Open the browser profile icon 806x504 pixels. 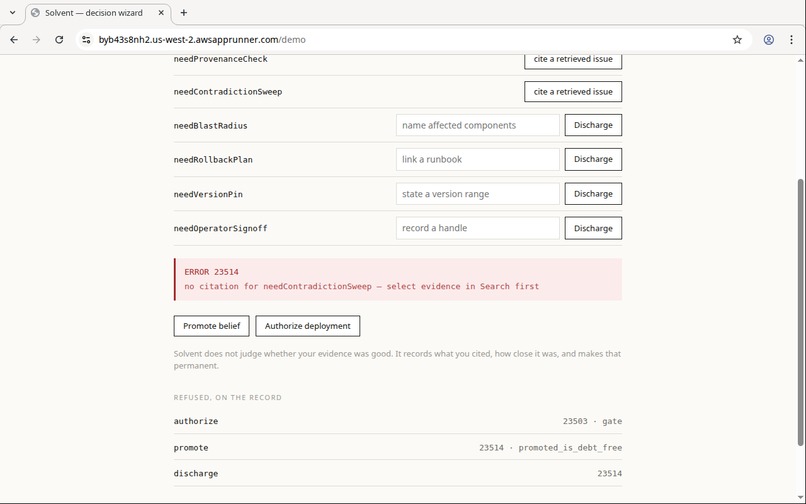pos(768,40)
